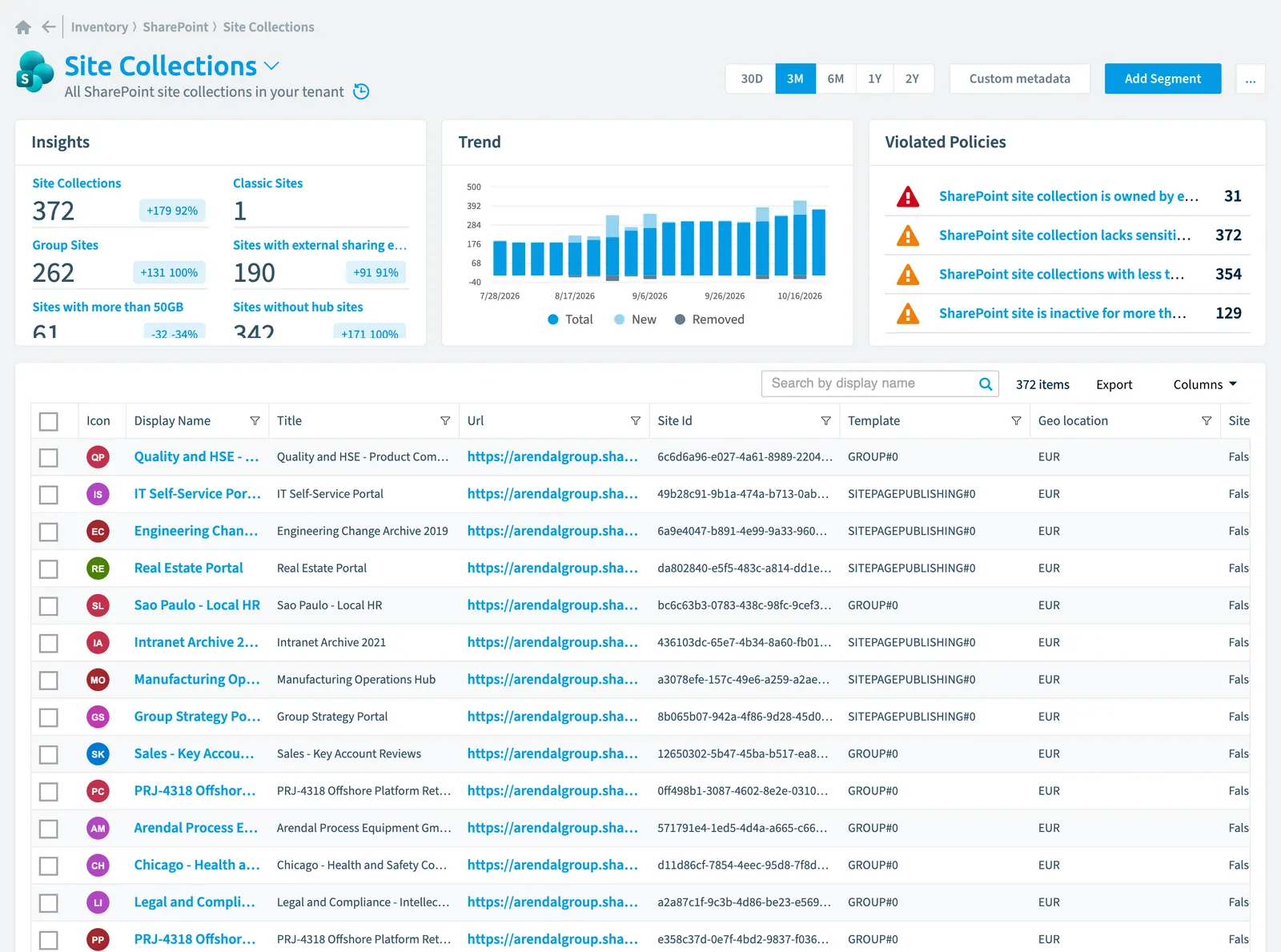Toggle the Removed legend series

coord(709,319)
